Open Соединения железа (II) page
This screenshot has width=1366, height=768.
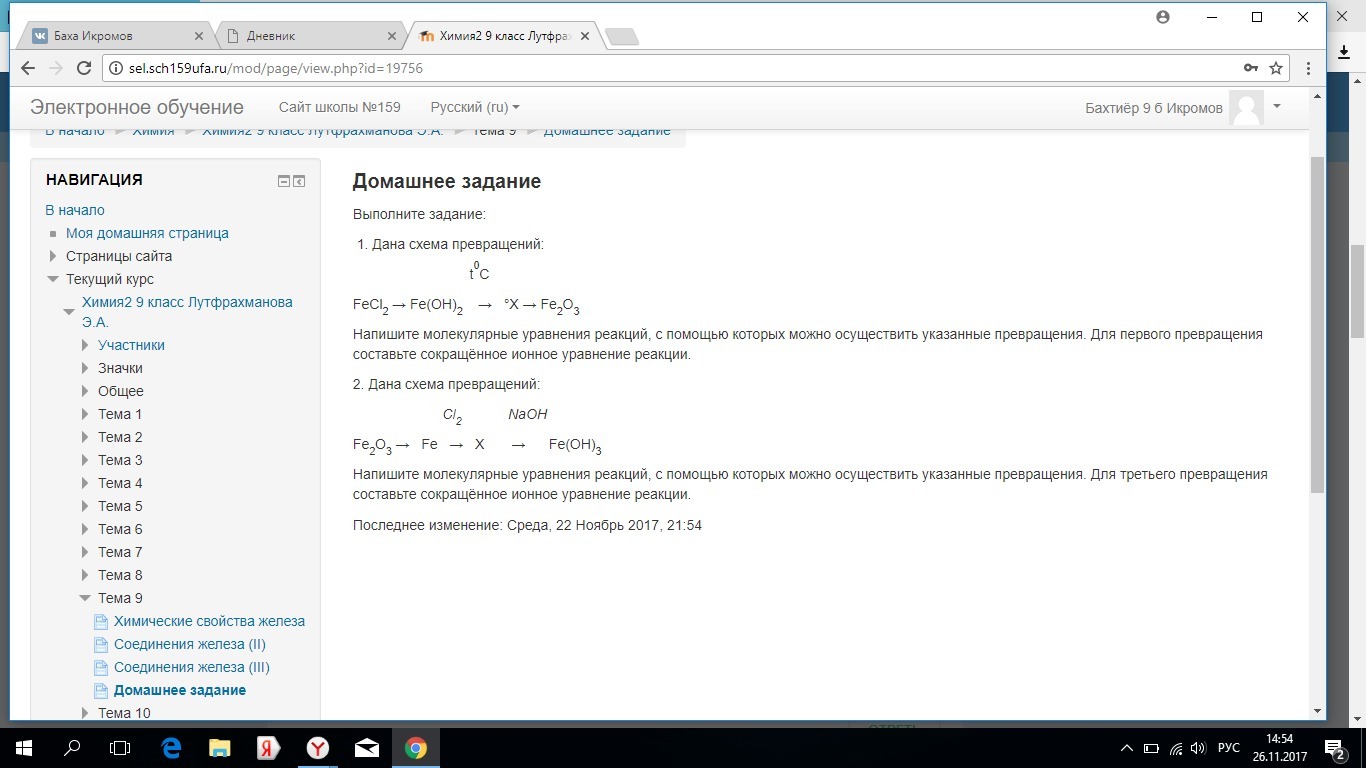click(190, 644)
